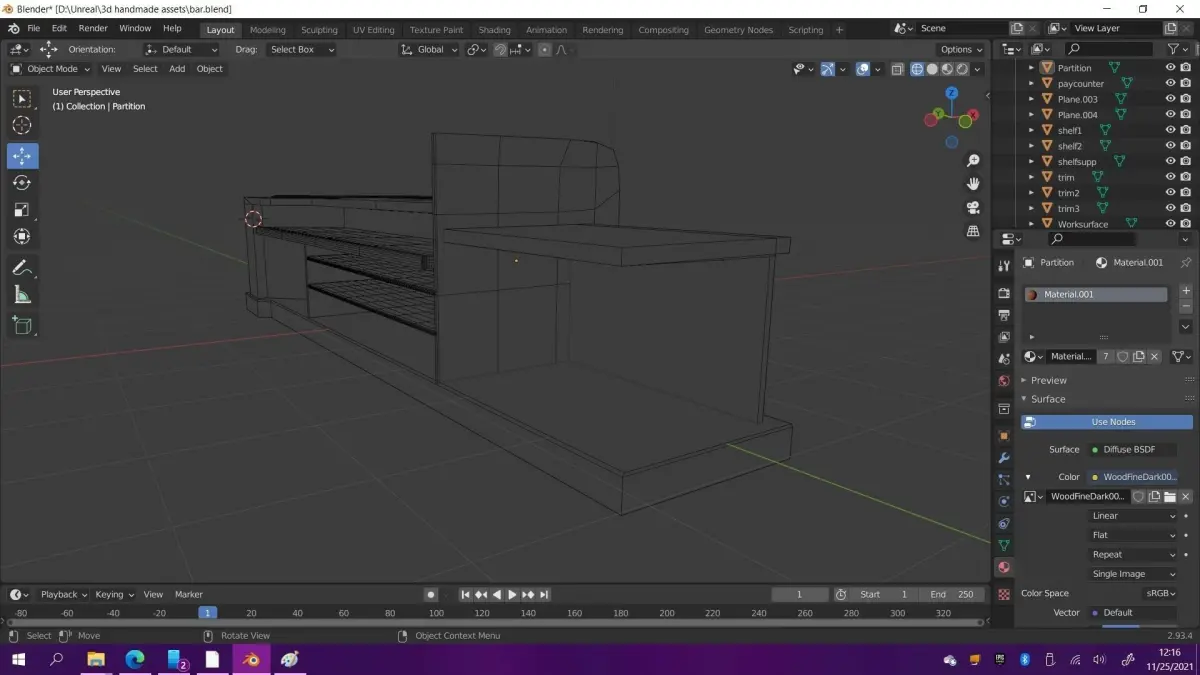Open the Options dropdown
Image resolution: width=1200 pixels, height=675 pixels.
point(961,49)
